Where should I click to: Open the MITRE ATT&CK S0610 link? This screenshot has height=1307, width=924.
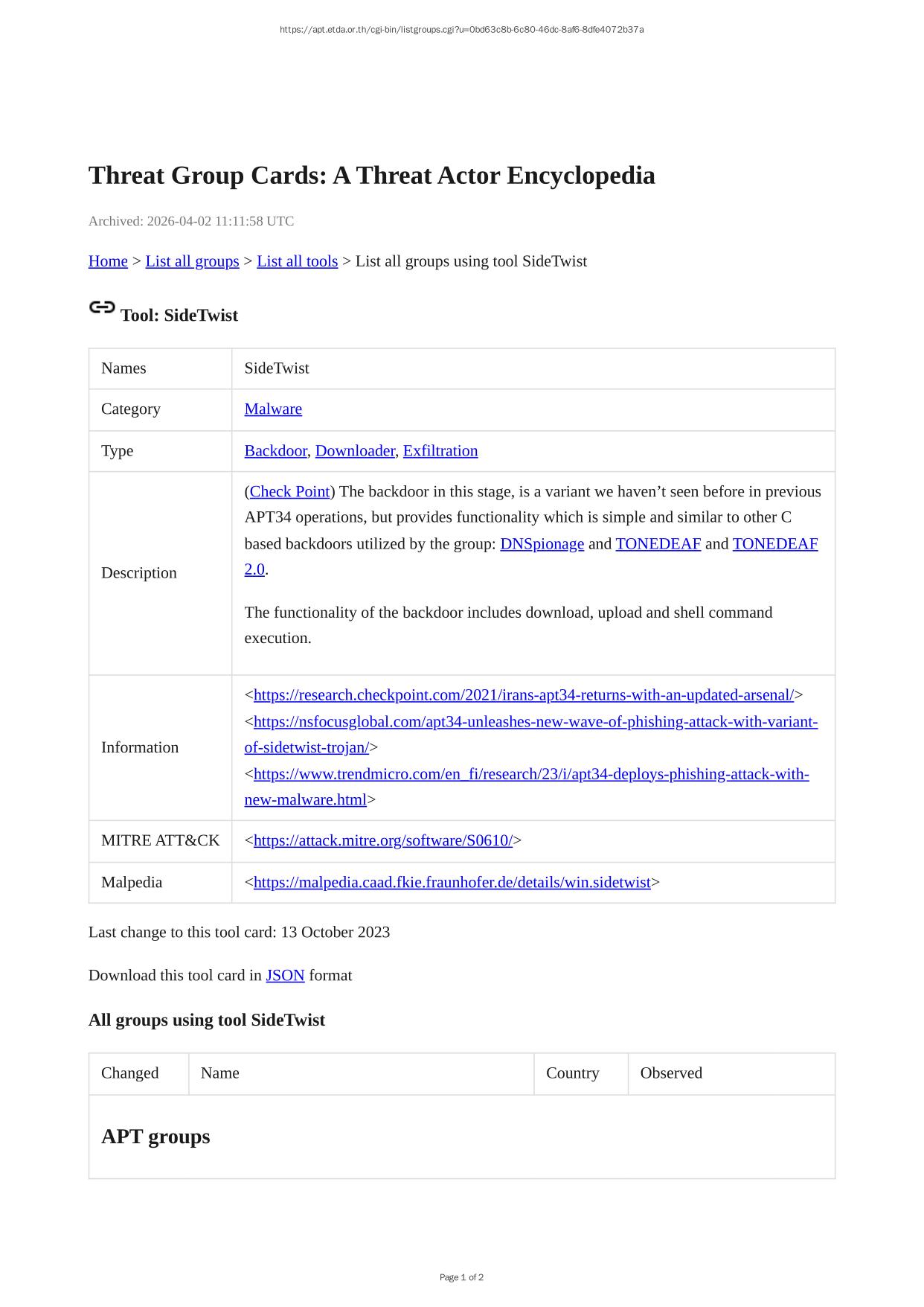click(382, 841)
